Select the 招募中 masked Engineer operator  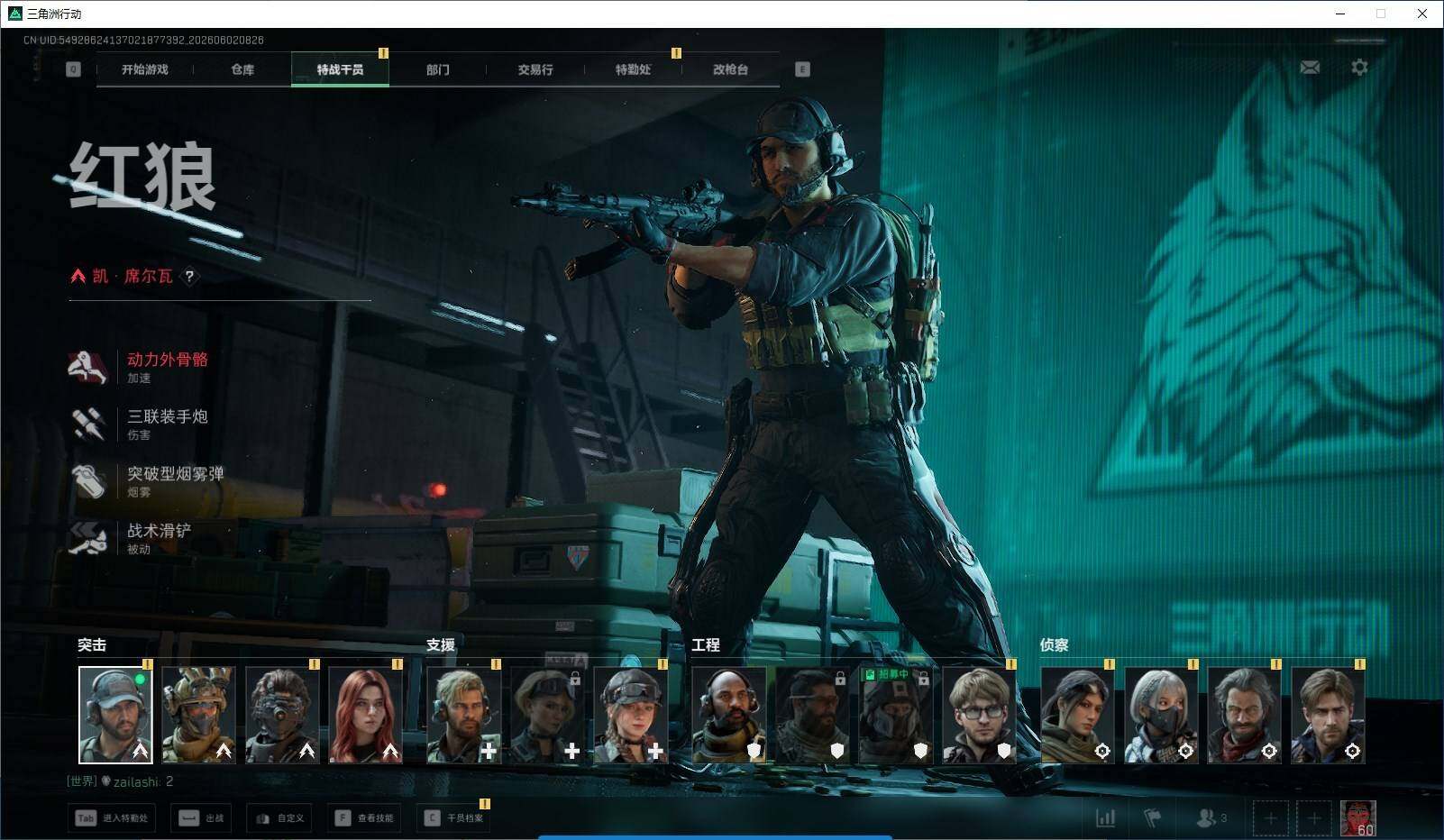pyautogui.click(x=896, y=715)
